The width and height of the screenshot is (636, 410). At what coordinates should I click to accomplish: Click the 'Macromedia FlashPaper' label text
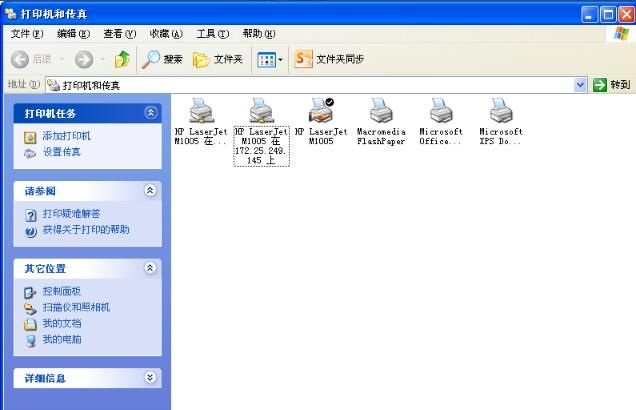(x=381, y=137)
